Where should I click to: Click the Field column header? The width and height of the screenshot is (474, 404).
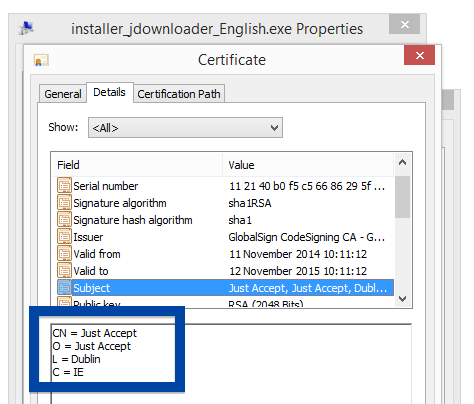[137, 165]
